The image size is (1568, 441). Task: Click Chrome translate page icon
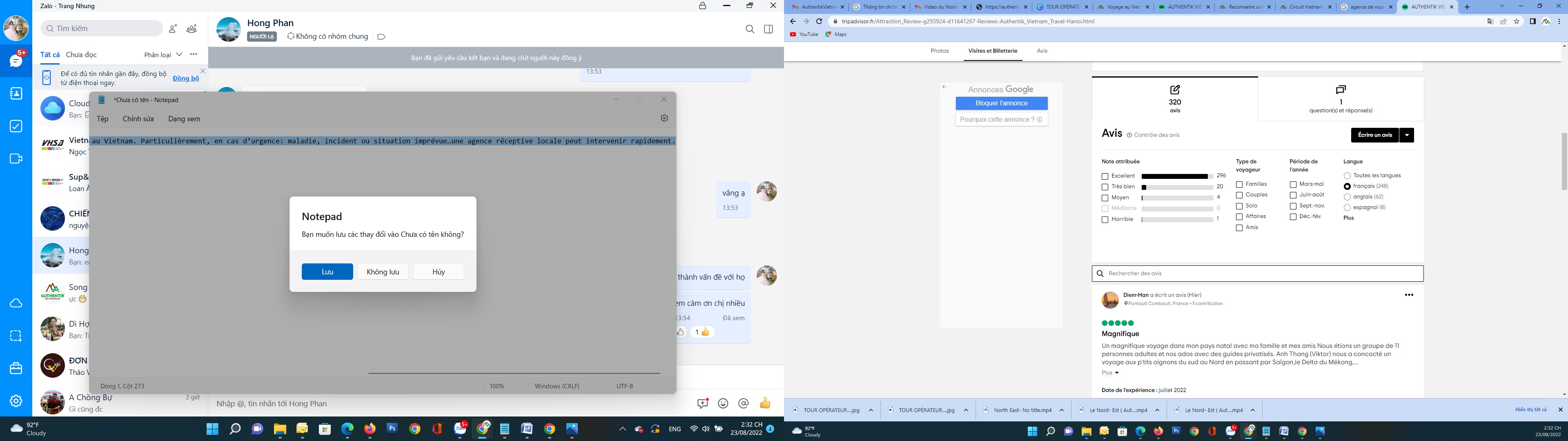point(1490,21)
